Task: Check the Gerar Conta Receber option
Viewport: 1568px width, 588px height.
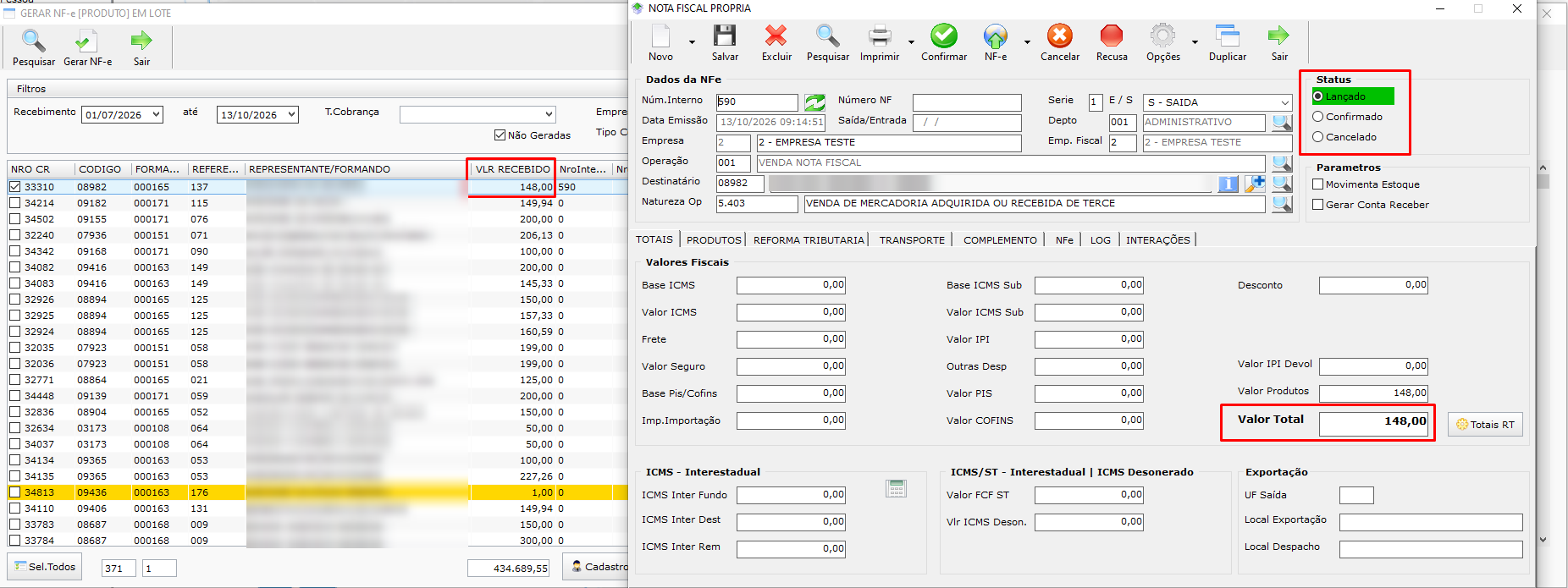Action: 1317,205
